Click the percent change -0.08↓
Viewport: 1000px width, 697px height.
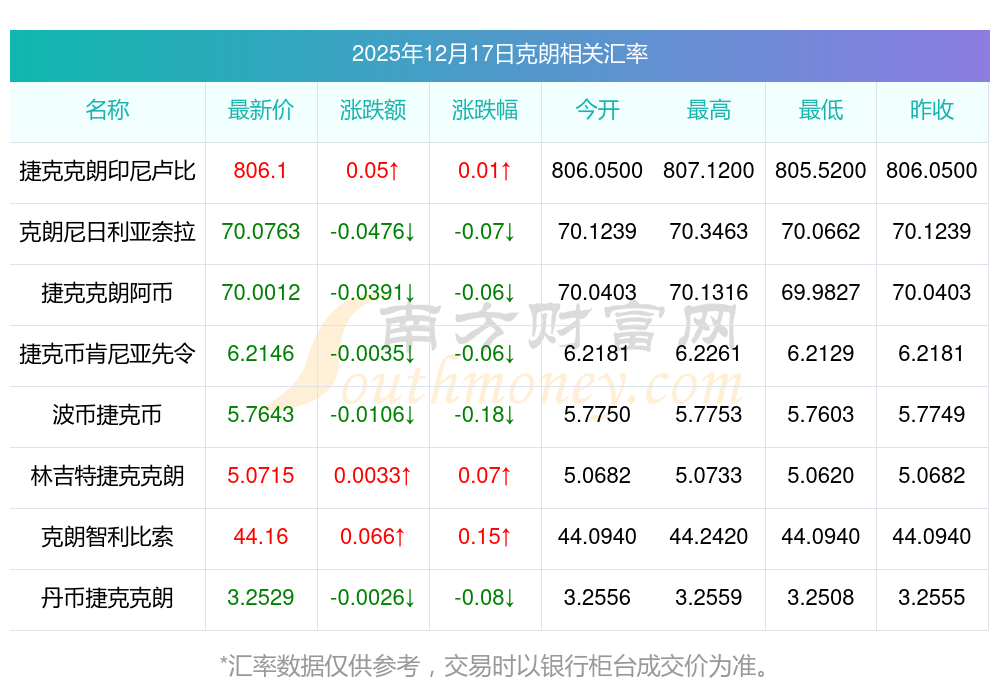[485, 598]
